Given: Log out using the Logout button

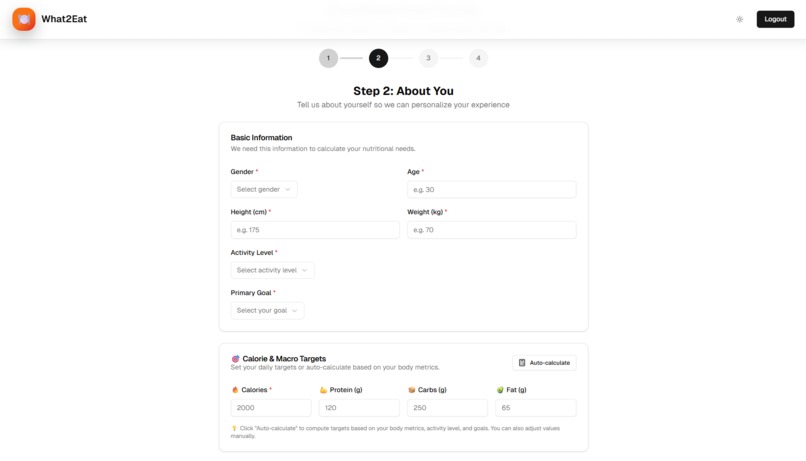Looking at the screenshot, I should click(x=775, y=19).
